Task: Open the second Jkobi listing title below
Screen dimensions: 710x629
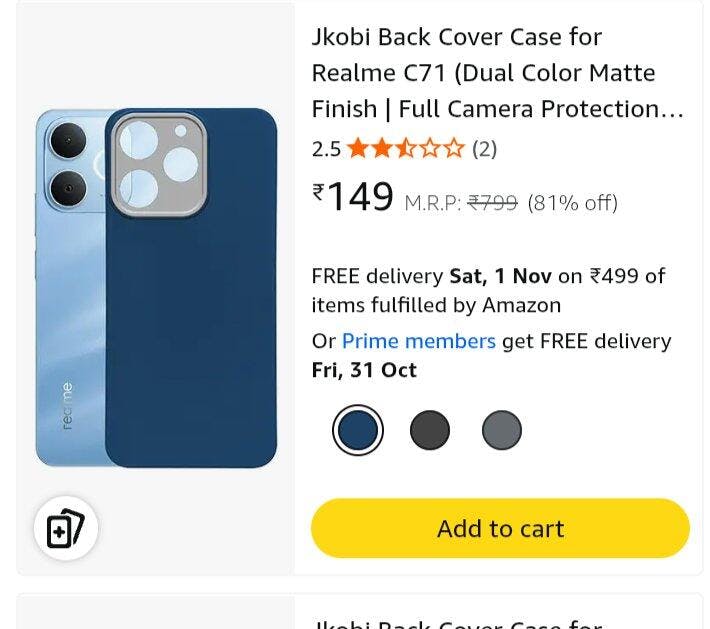Action: [x=457, y=622]
